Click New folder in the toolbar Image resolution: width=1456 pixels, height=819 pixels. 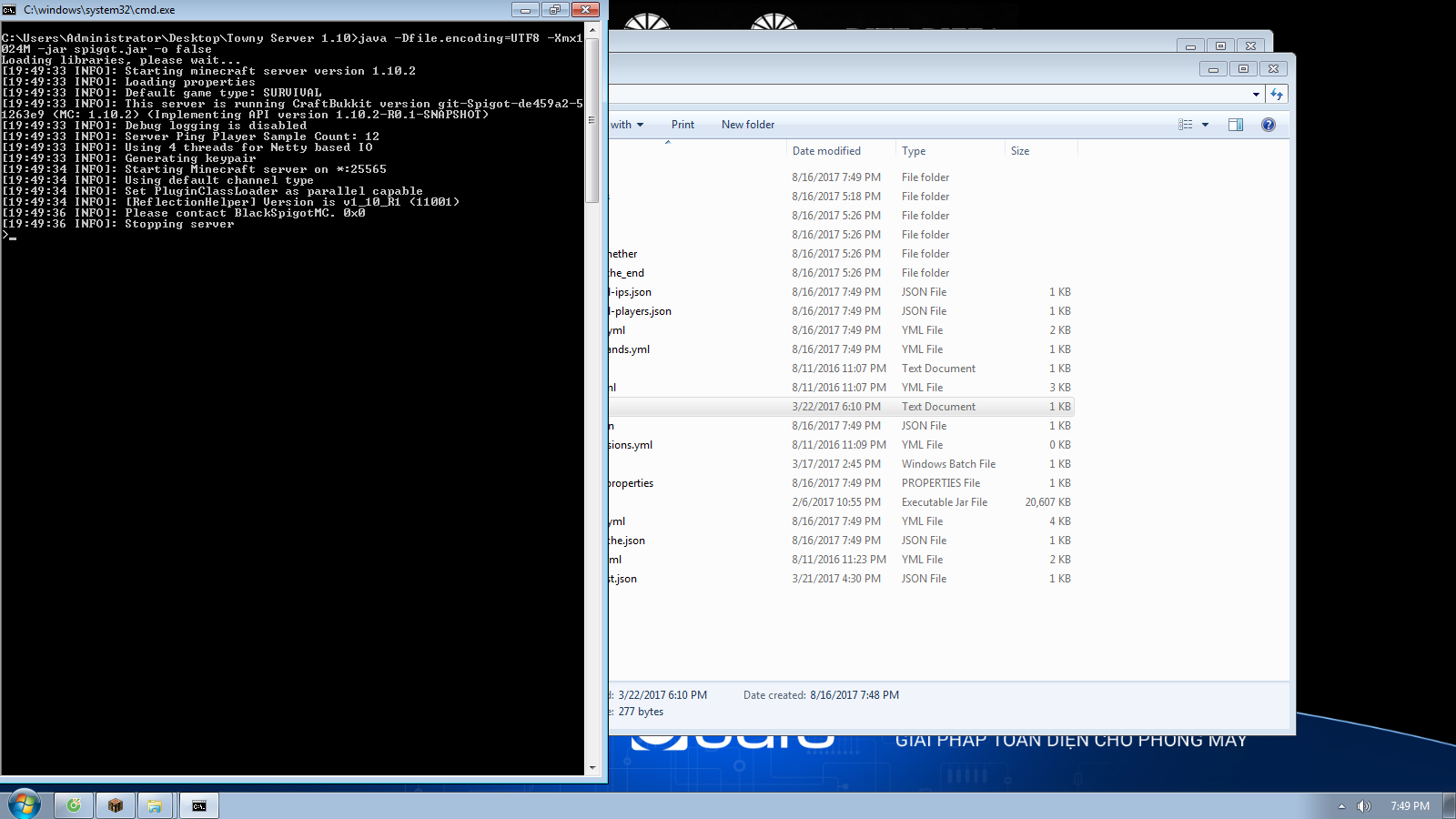coord(748,125)
